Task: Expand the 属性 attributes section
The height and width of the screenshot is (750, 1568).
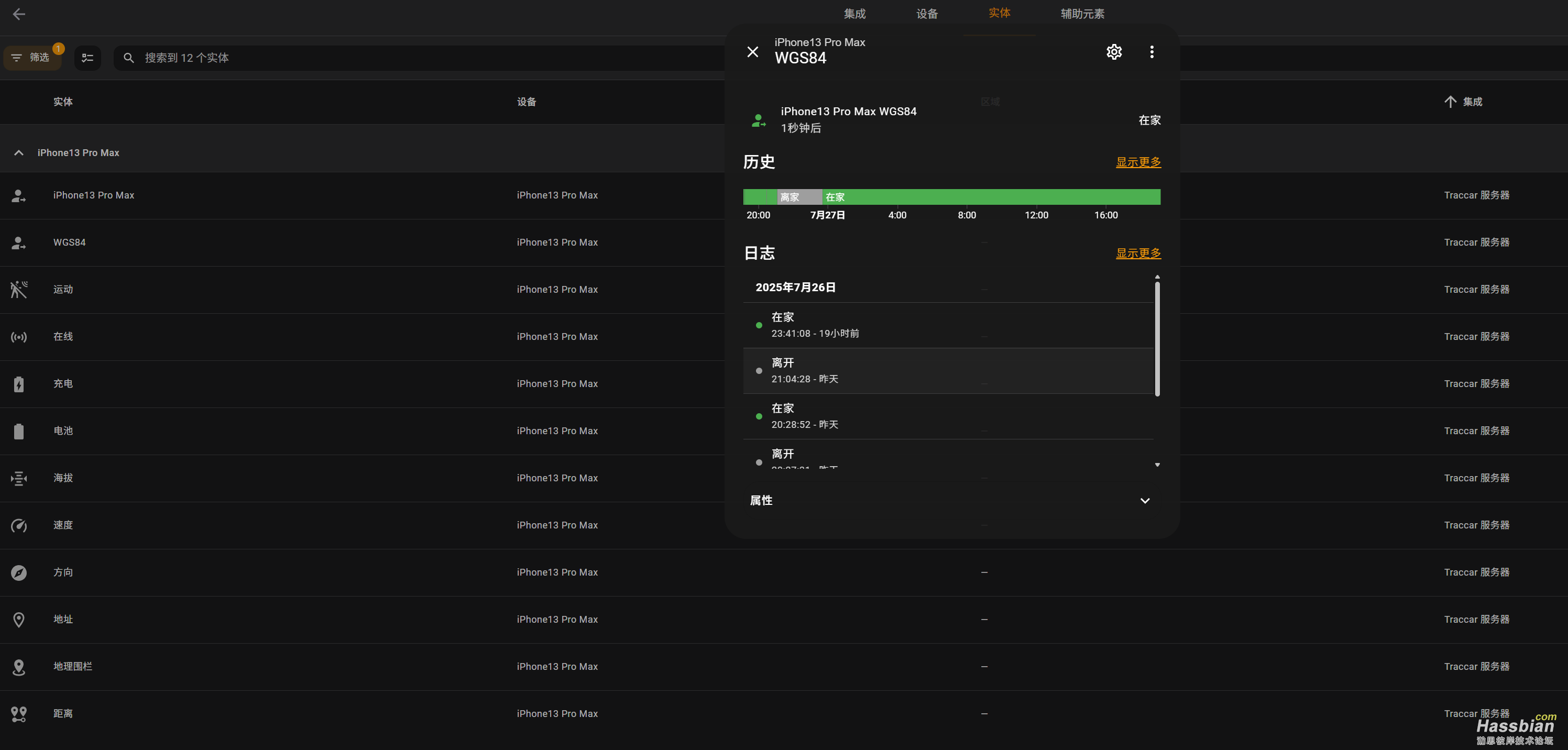Action: pos(952,500)
